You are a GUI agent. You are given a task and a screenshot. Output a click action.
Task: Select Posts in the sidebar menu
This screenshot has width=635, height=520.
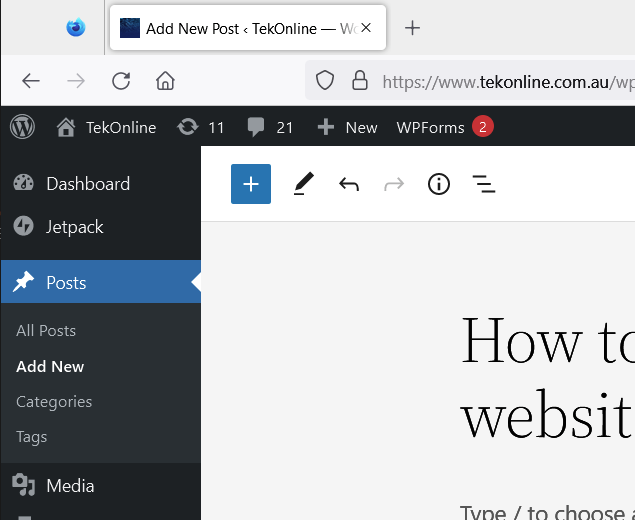[66, 283]
